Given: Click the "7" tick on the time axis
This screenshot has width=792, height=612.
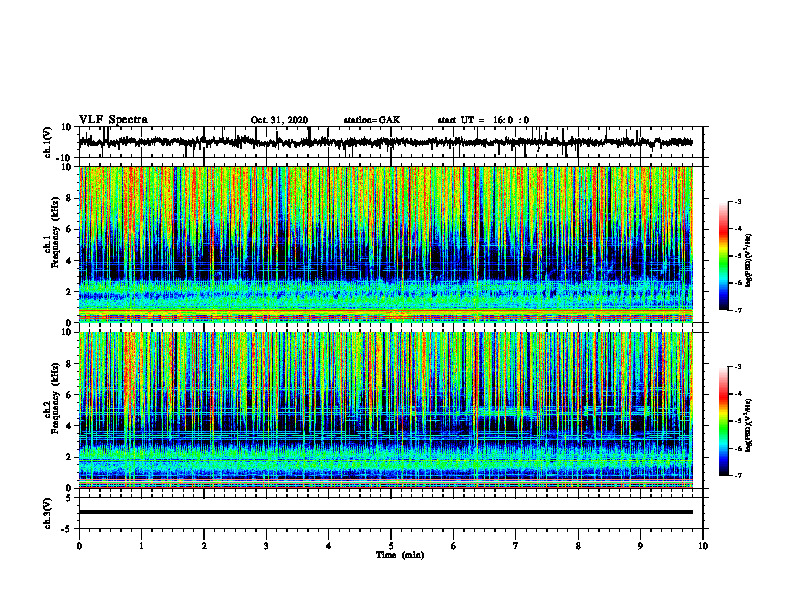Looking at the screenshot, I should pyautogui.click(x=516, y=546).
